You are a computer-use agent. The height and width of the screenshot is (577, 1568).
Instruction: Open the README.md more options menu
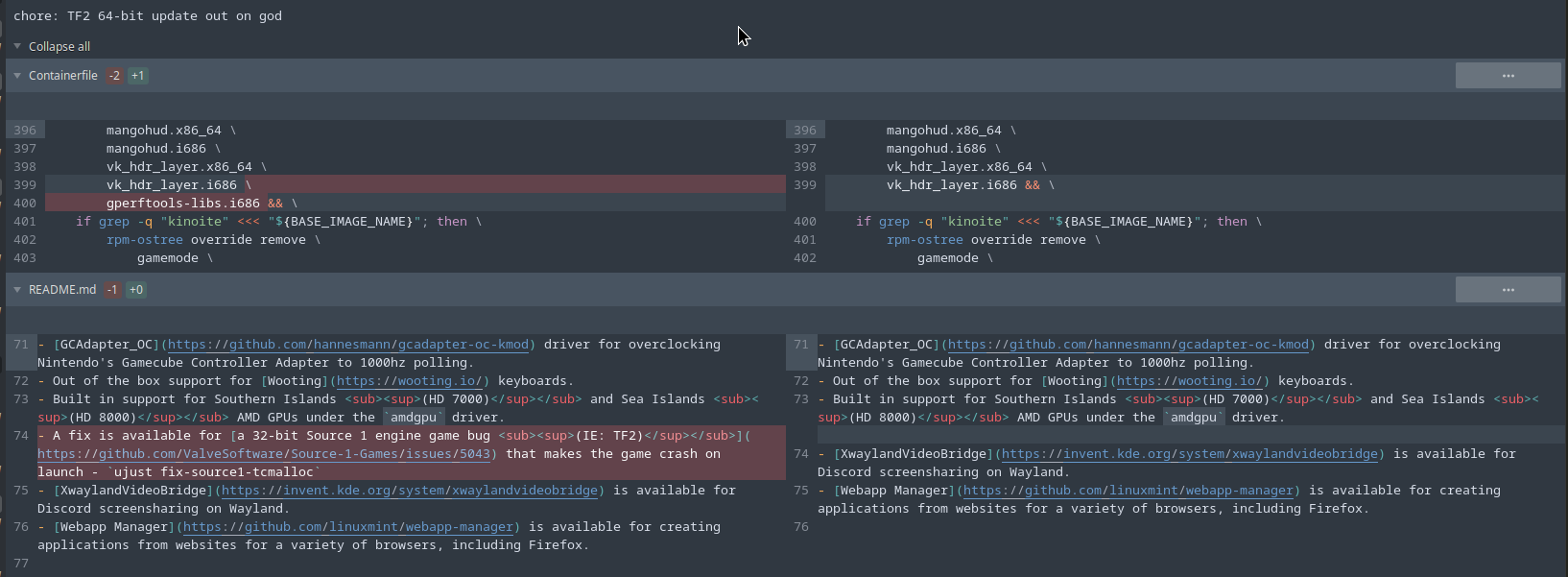(x=1508, y=290)
